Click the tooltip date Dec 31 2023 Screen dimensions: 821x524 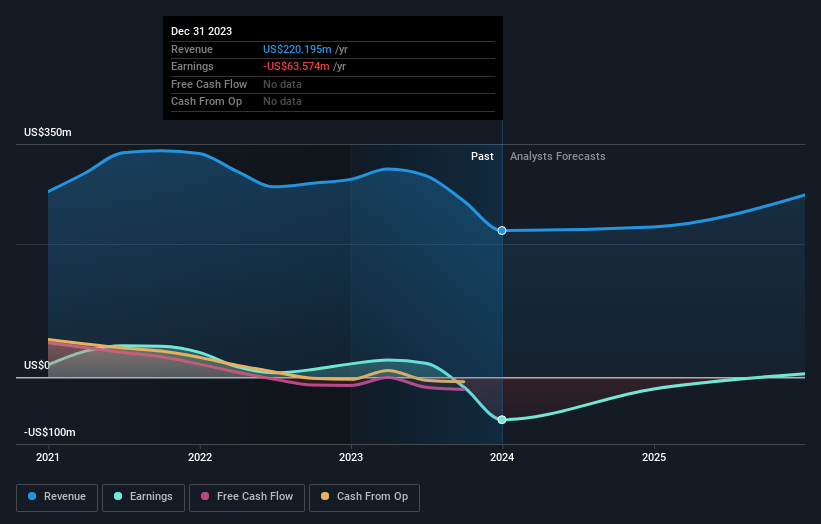point(202,31)
